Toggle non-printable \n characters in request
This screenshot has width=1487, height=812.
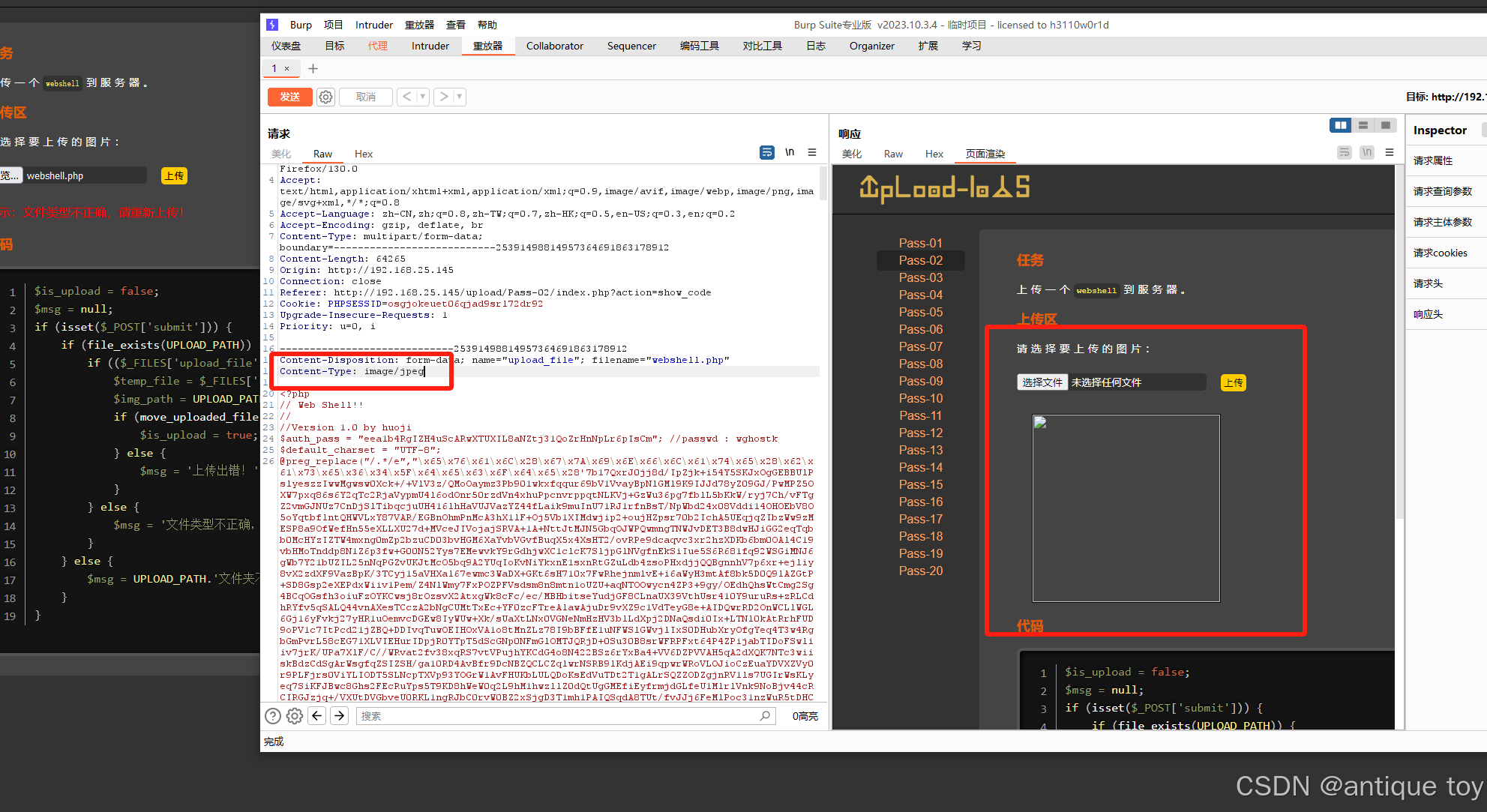click(x=790, y=152)
